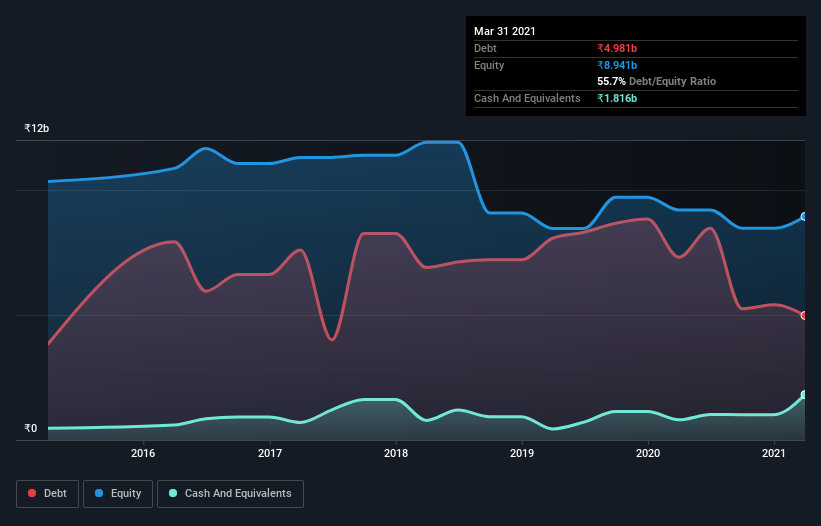Click the blue dot in Equity legend

[x=99, y=493]
